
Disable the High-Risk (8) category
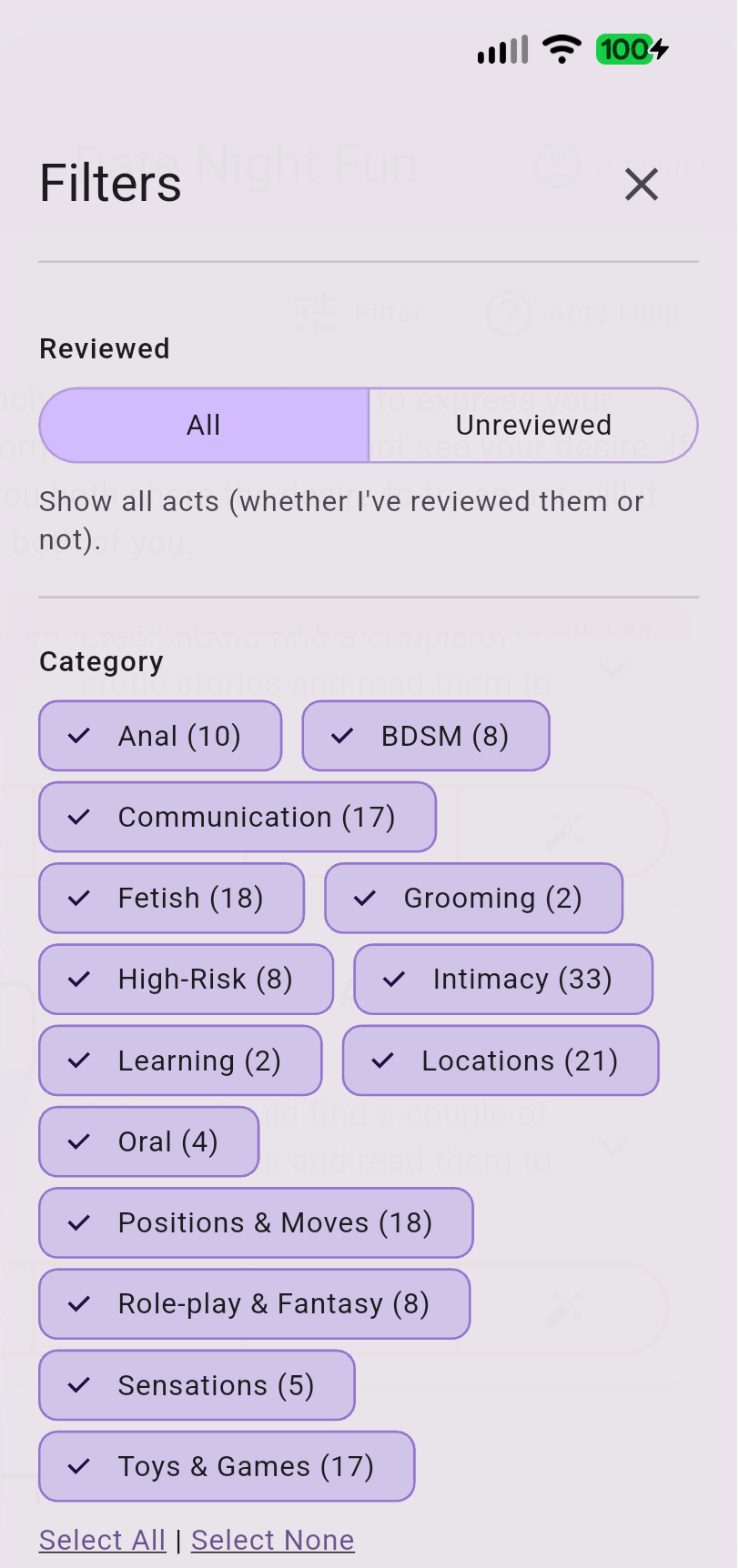[186, 979]
